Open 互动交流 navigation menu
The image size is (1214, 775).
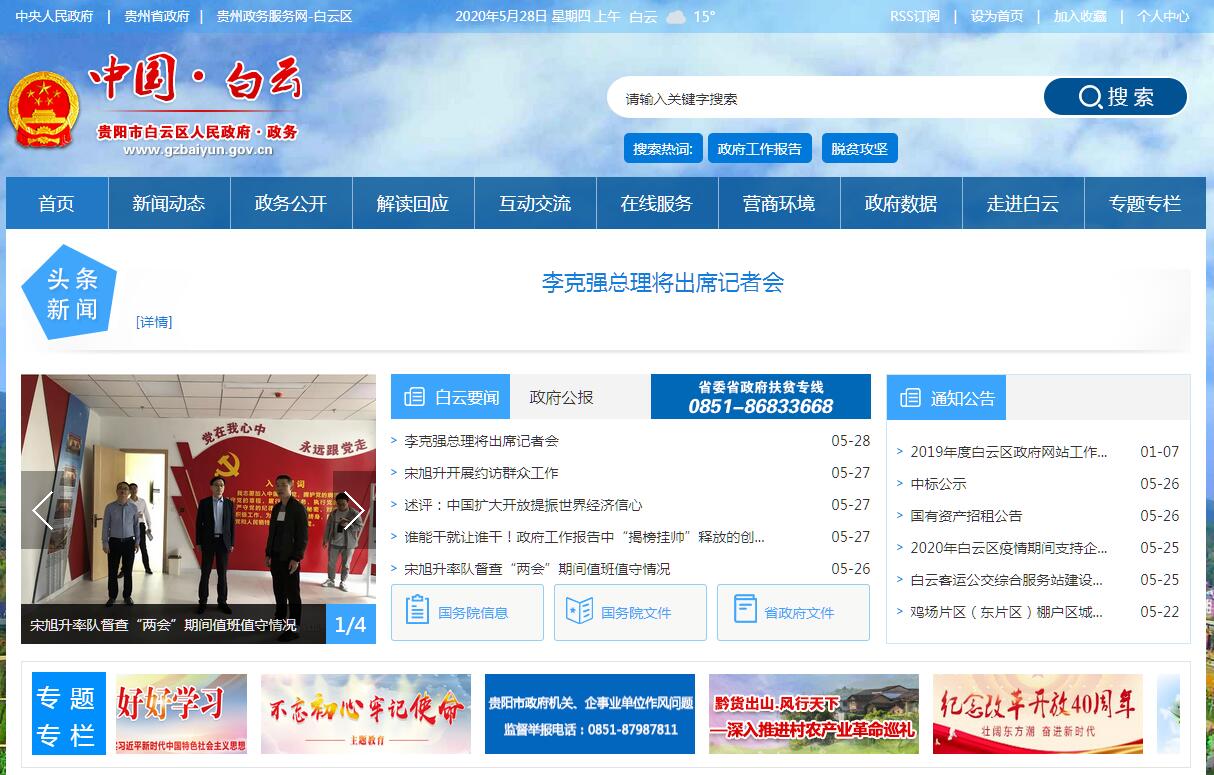[535, 203]
